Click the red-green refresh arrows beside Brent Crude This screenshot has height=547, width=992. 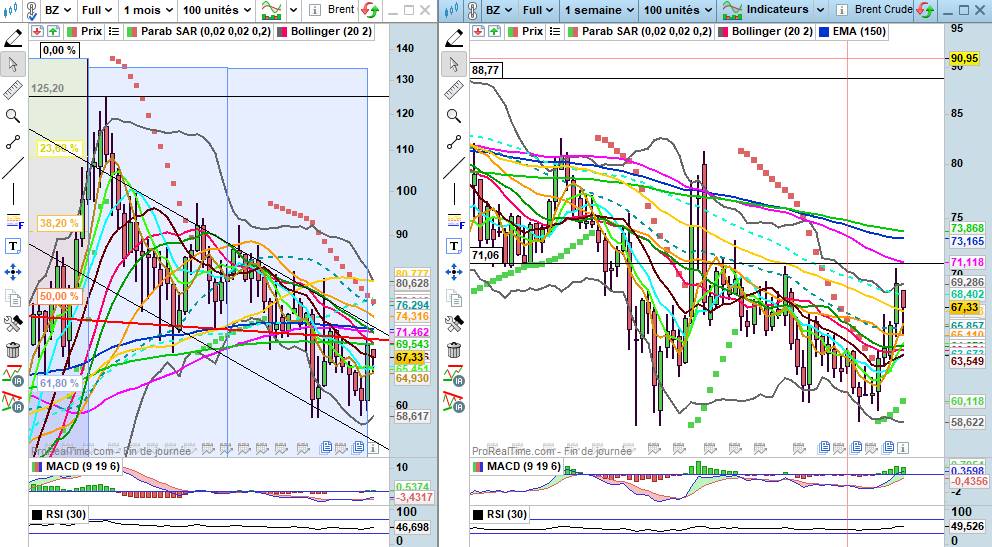[x=926, y=10]
